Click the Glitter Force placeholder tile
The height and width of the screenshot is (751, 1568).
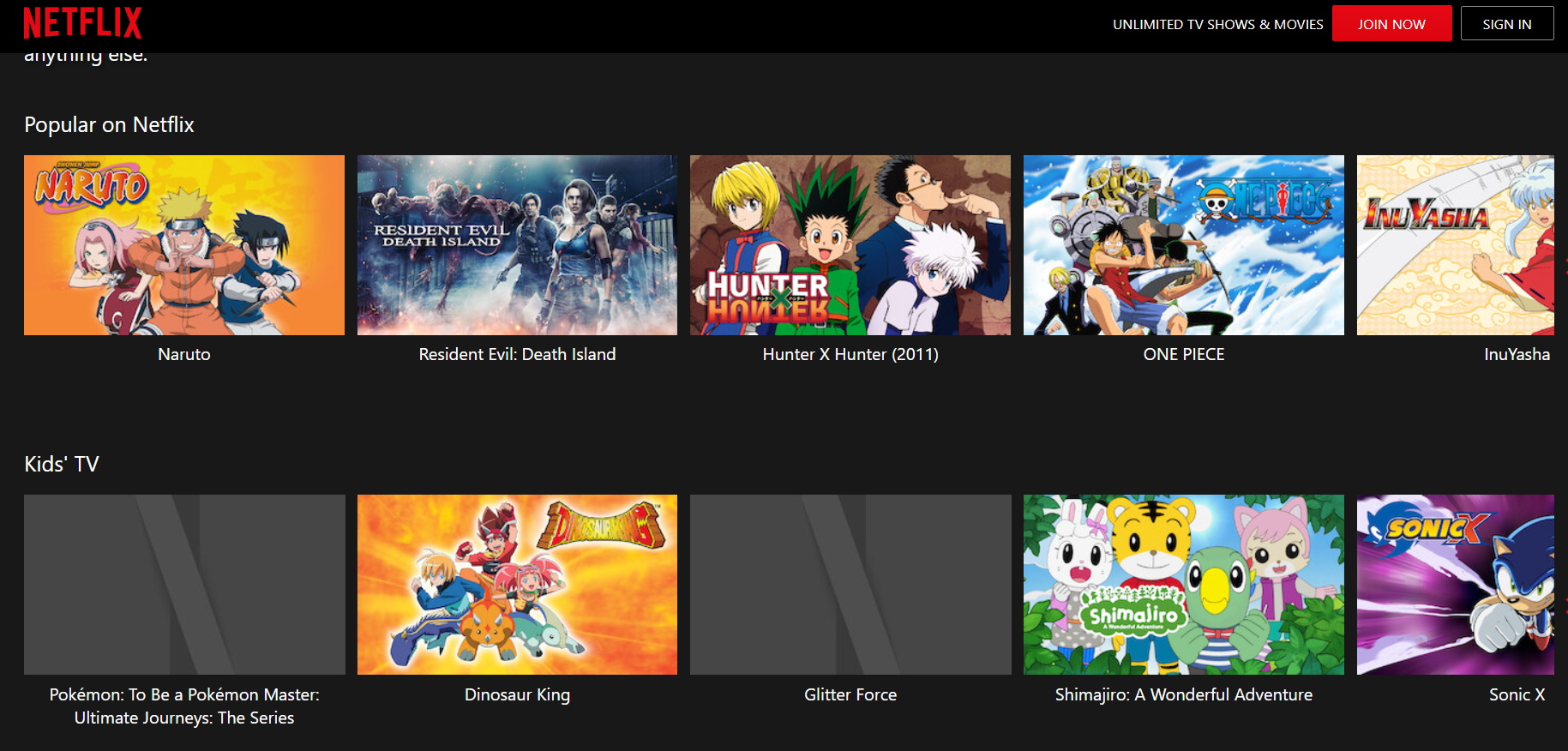850,585
